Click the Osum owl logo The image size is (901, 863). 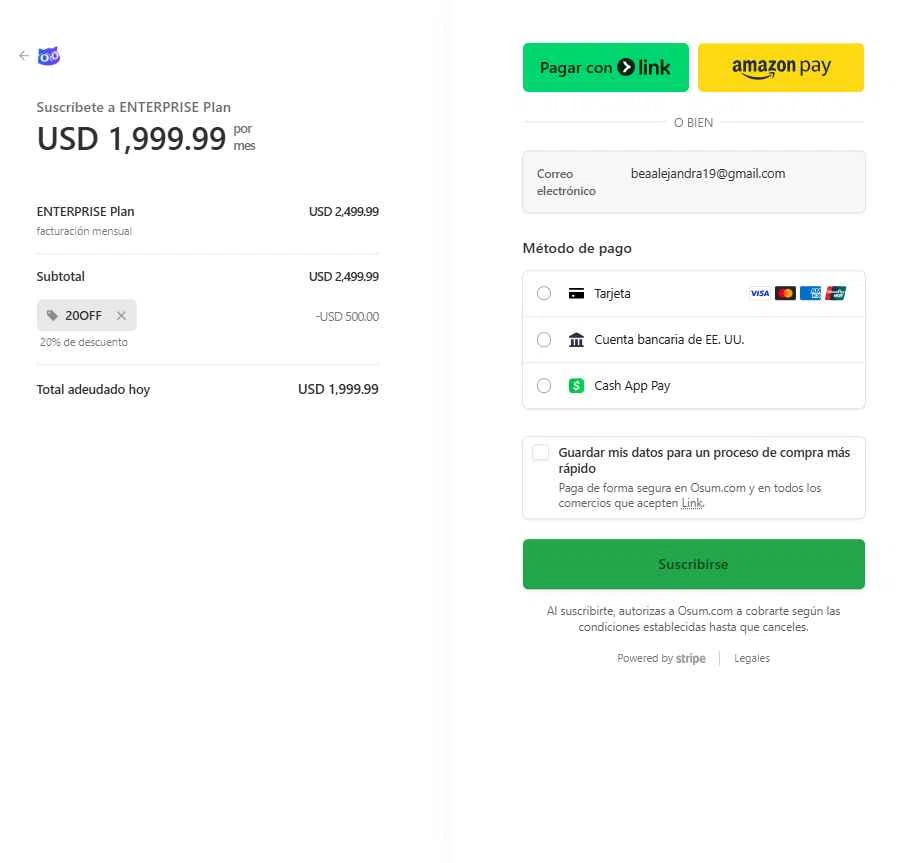[x=49, y=57]
